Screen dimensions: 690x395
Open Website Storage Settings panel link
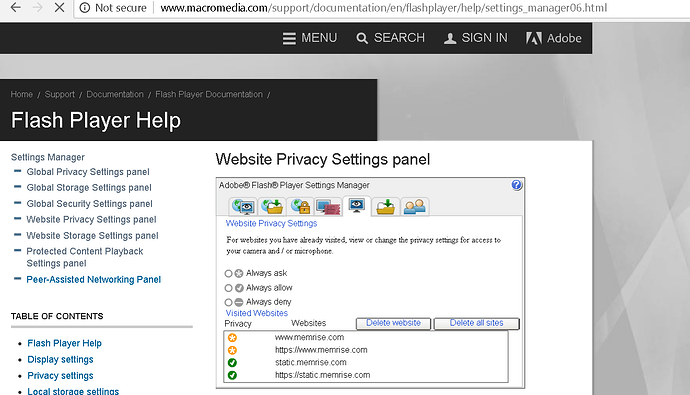click(x=92, y=235)
